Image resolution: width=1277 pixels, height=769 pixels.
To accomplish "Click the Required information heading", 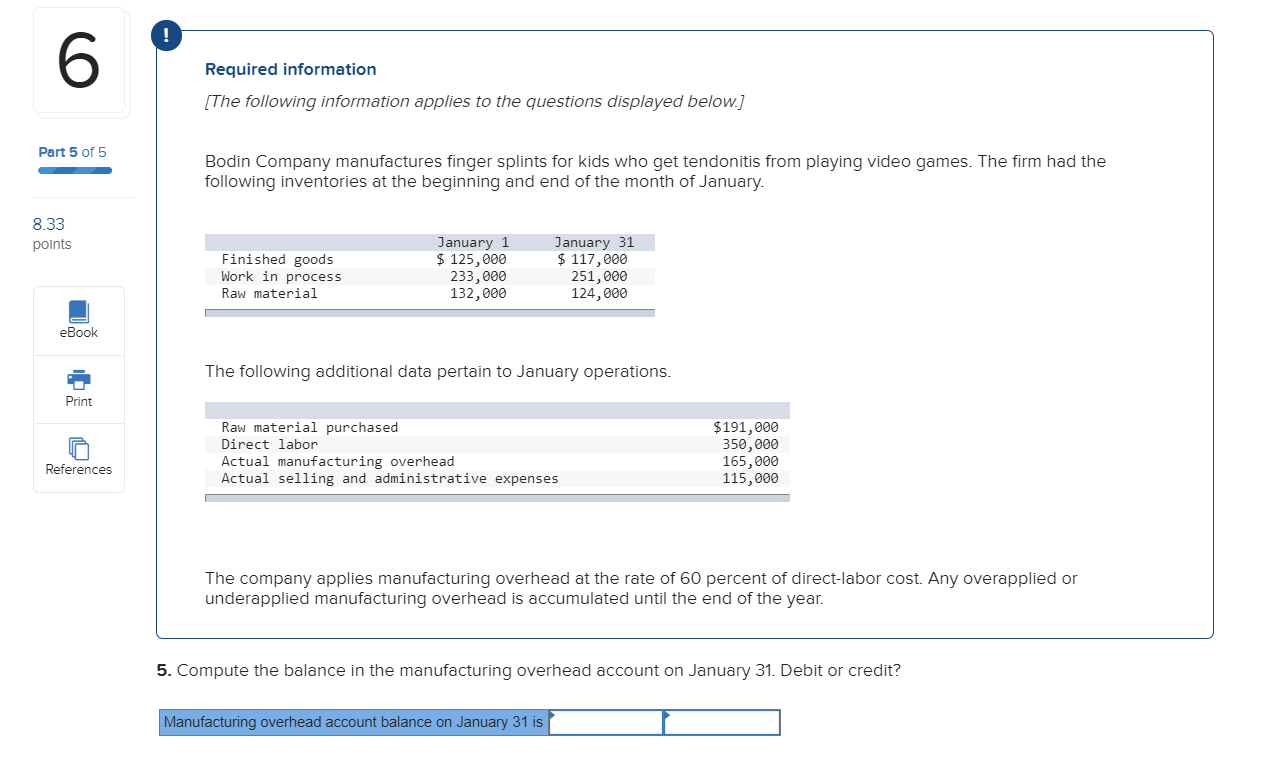I will [291, 69].
